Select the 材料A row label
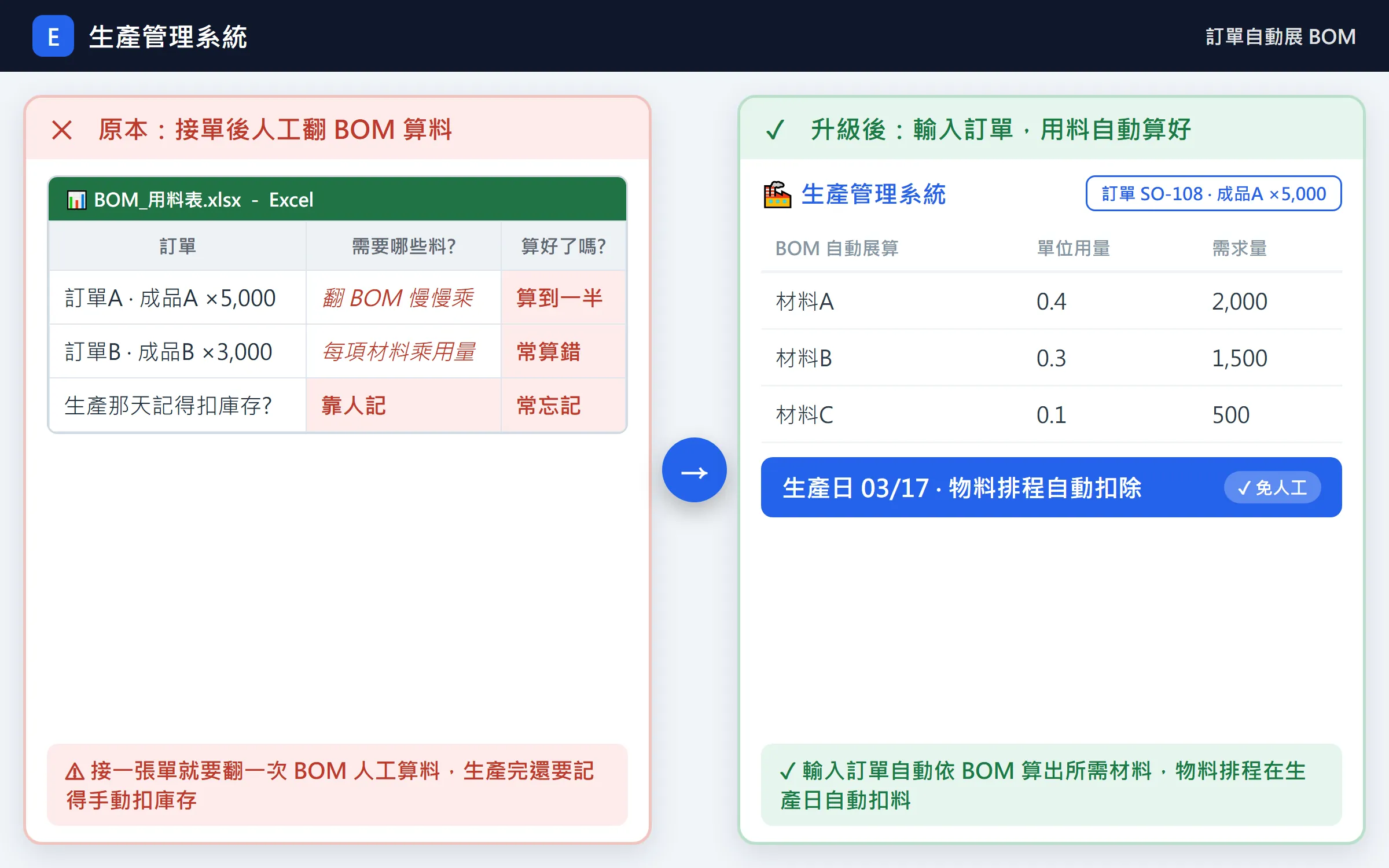1389x868 pixels. pos(804,301)
